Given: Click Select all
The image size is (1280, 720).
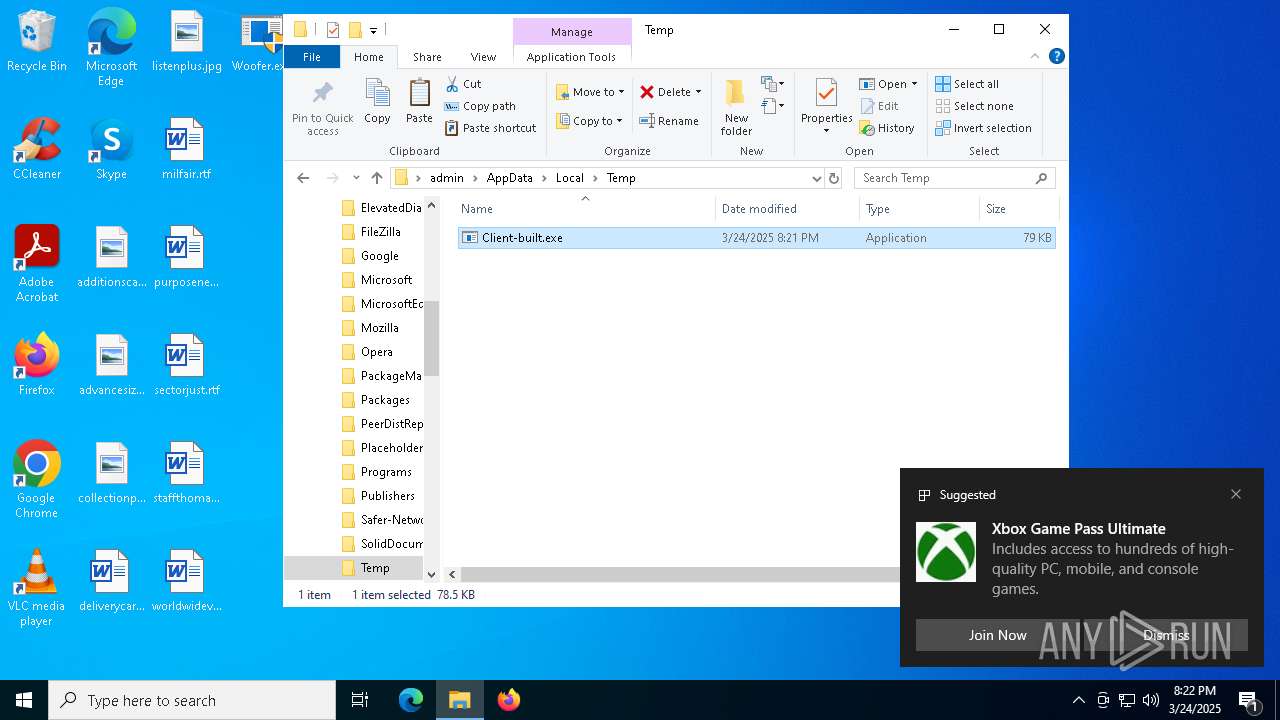Looking at the screenshot, I should 967,84.
